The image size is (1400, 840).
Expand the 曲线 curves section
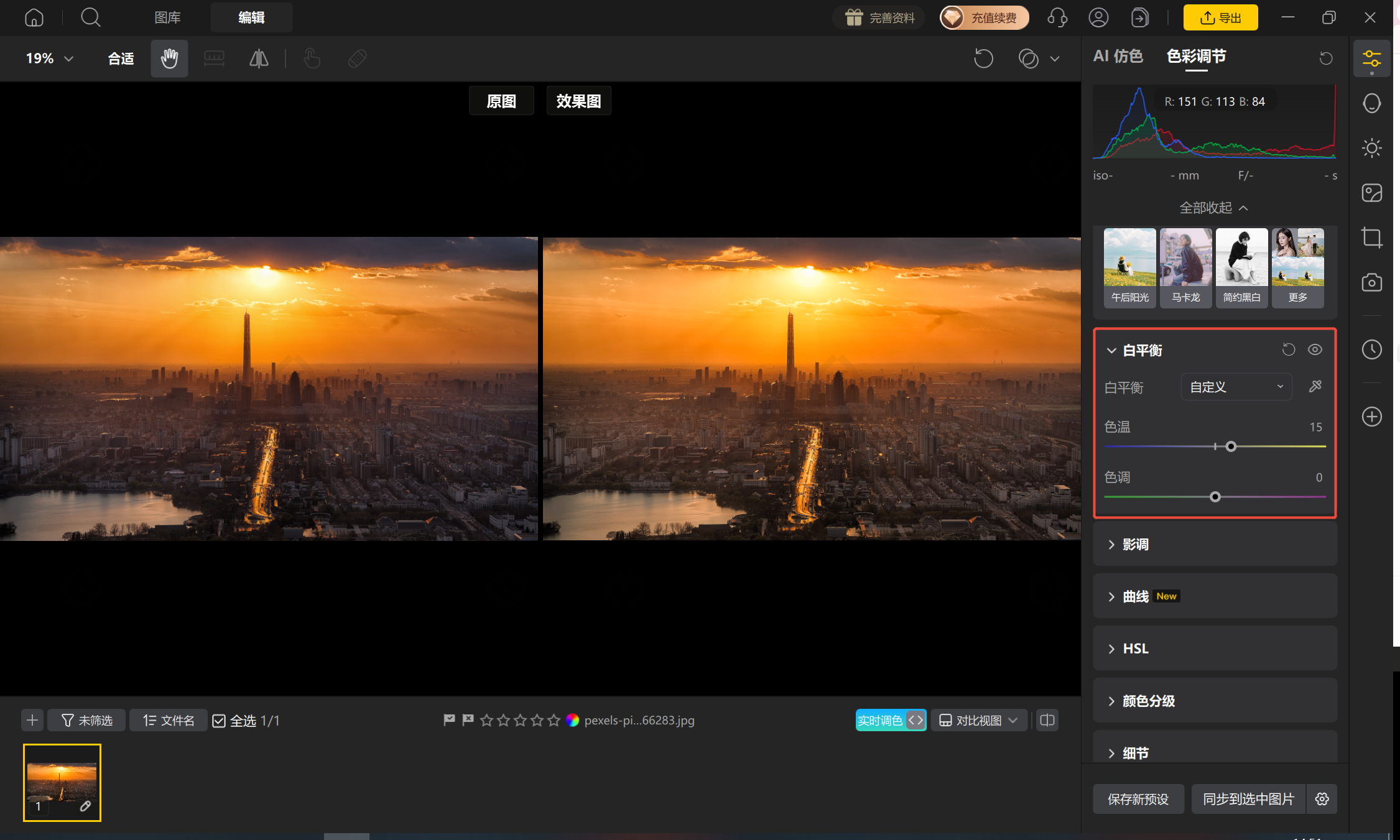1215,596
